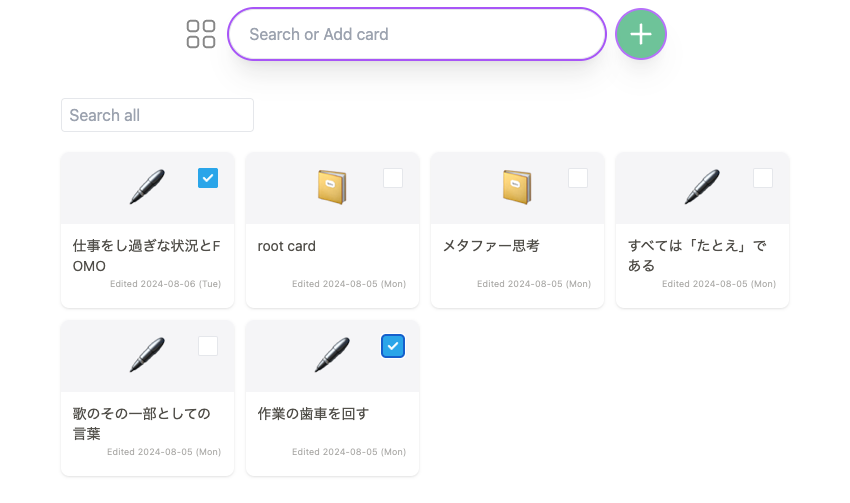The height and width of the screenshot is (503, 850).
Task: Click edited date on 作業の歯車を回す card
Action: [349, 452]
